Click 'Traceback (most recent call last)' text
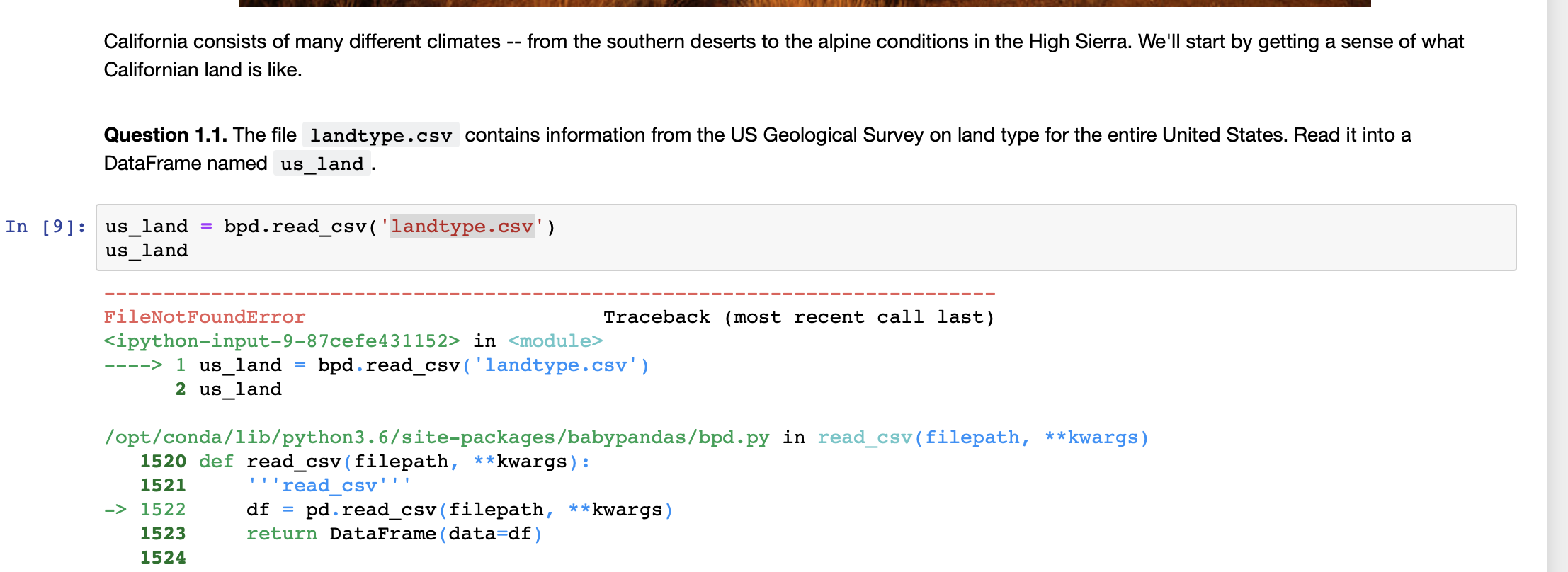Viewport: 1568px width, 572px height. tap(799, 317)
